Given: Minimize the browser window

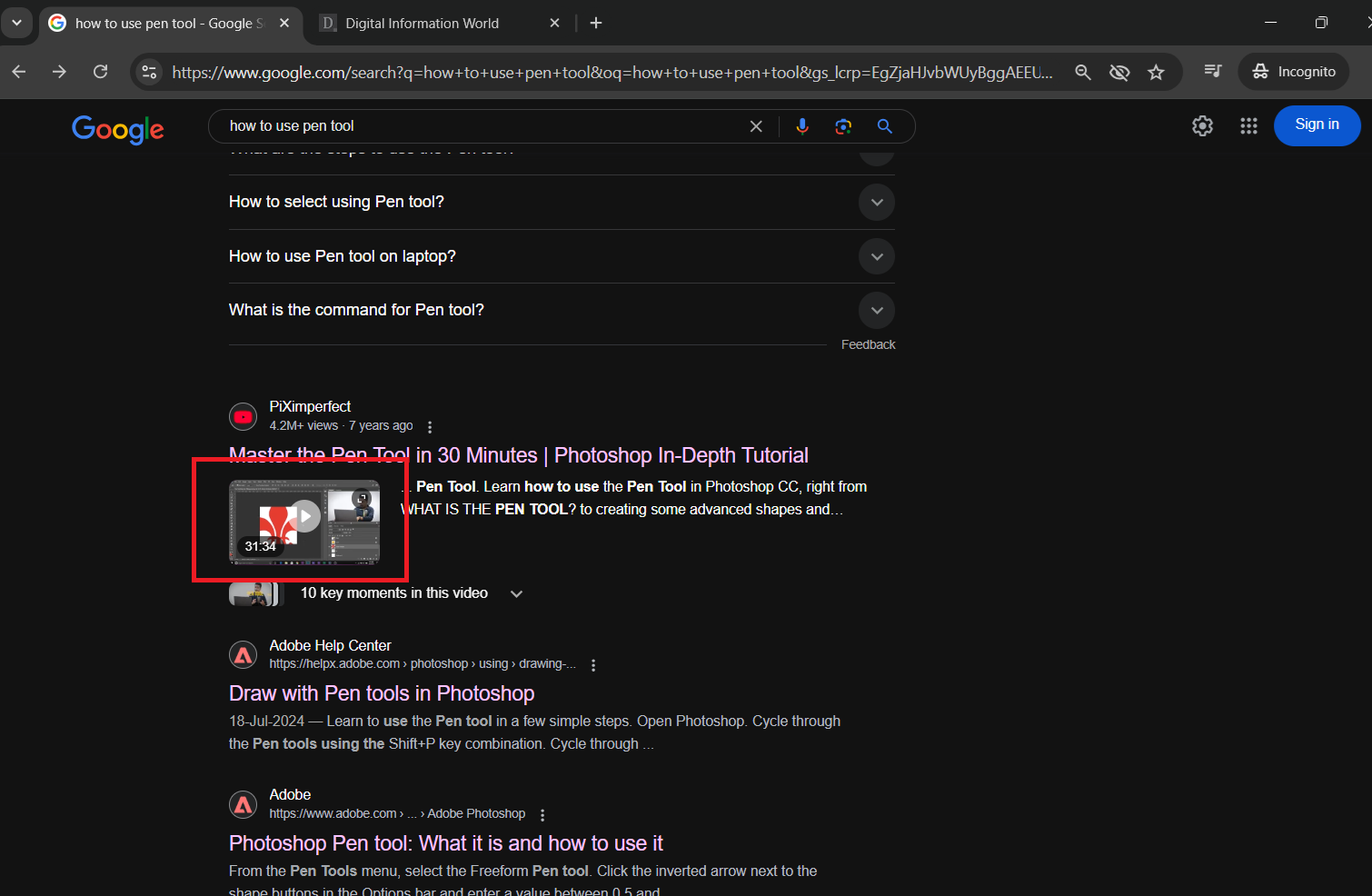Looking at the screenshot, I should 1270,23.
